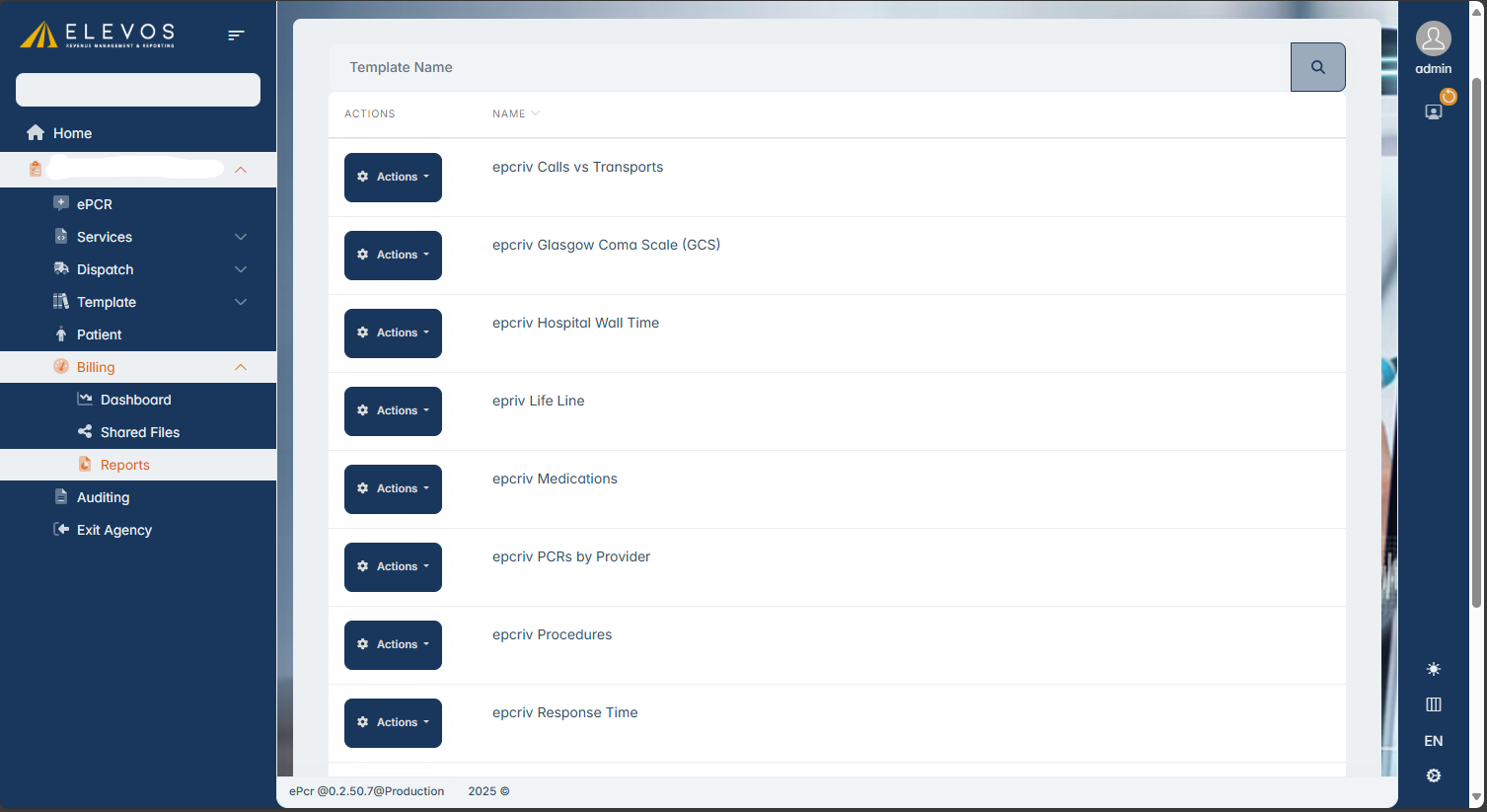Select Exit Agency in the sidebar
This screenshot has height=812, width=1487.
113,530
